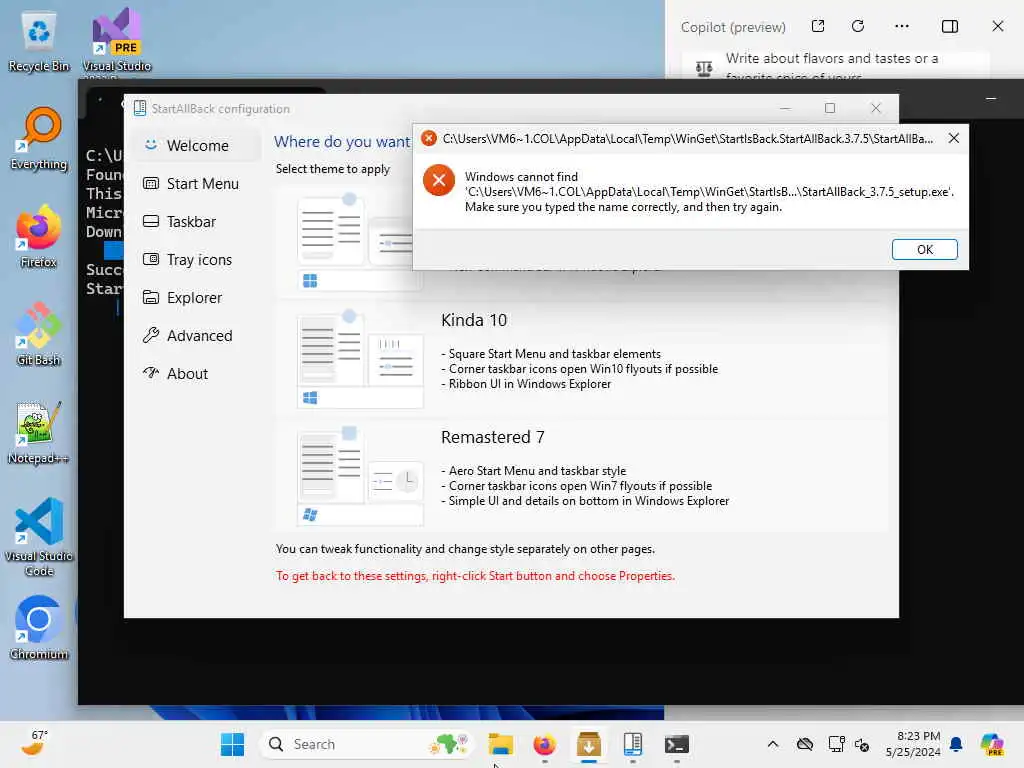Viewport: 1024px width, 768px height.
Task: Click the taskbar Search box
Action: point(366,744)
